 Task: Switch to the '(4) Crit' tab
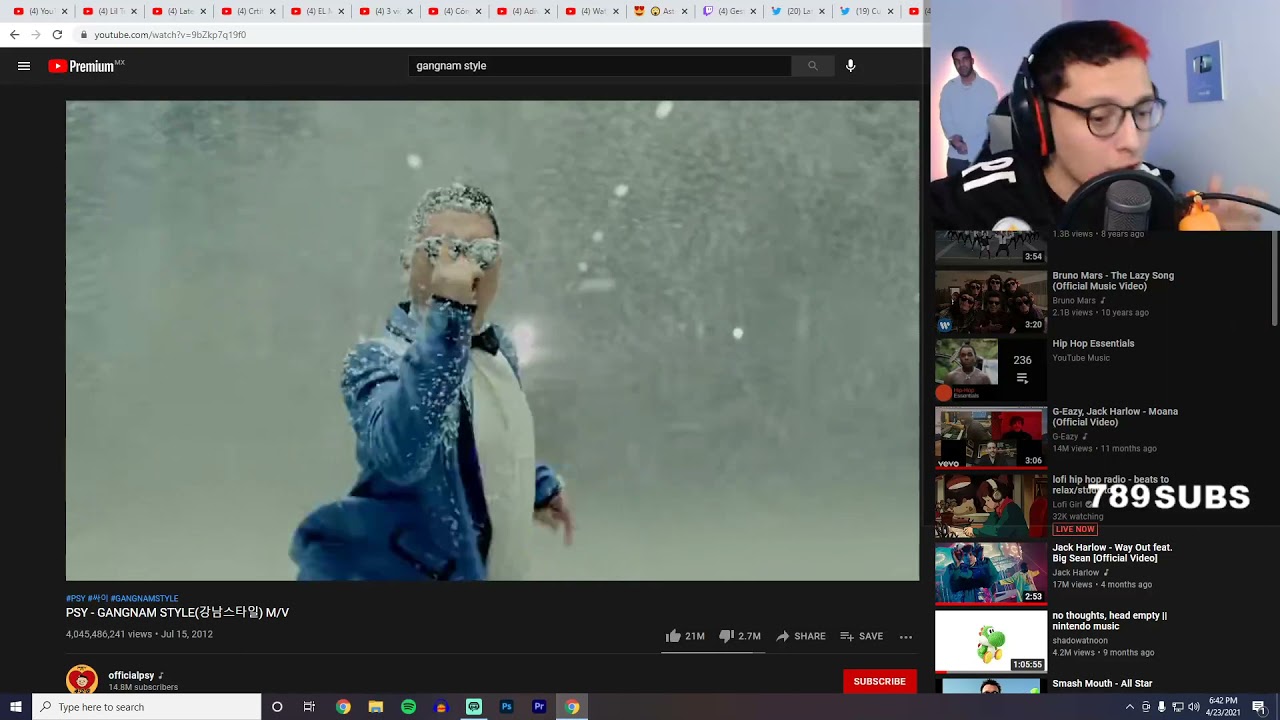pyautogui.click(x=247, y=12)
